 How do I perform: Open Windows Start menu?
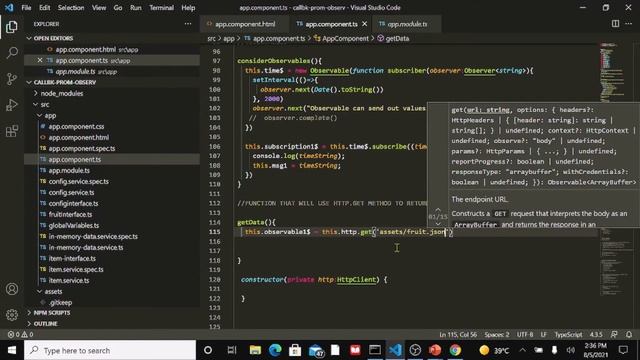tap(12, 350)
